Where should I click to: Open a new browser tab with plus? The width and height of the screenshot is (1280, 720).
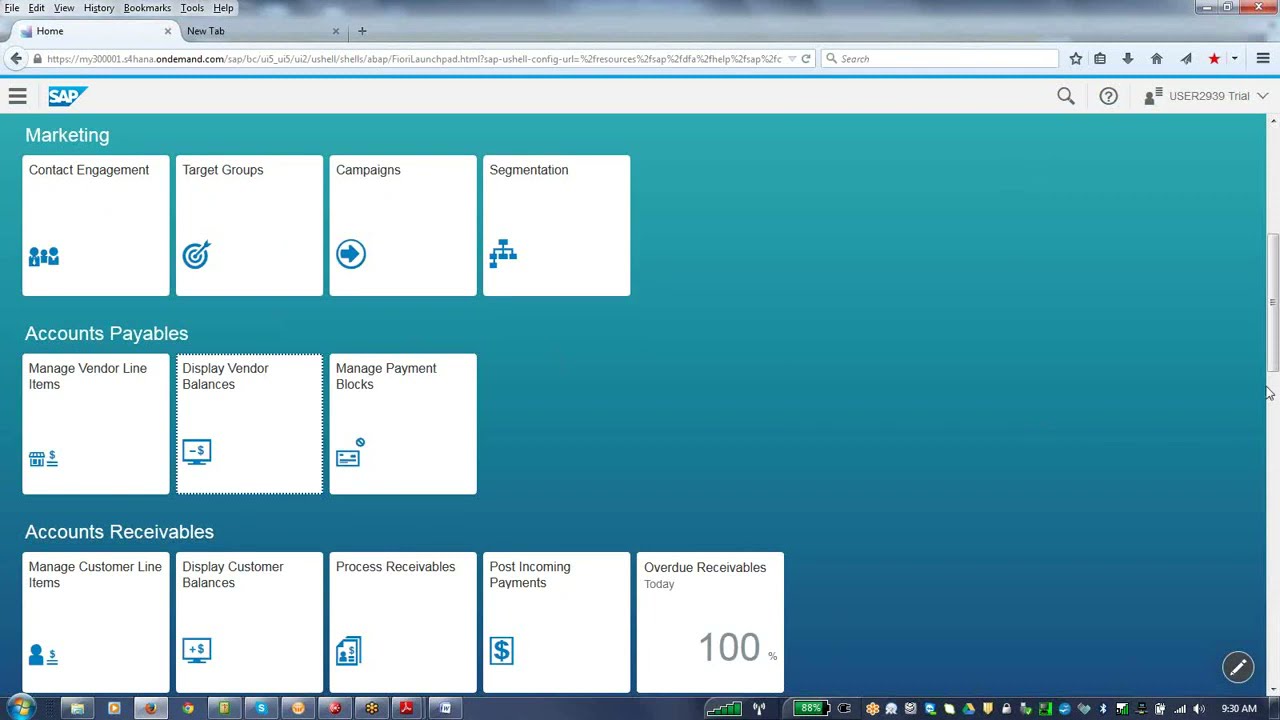pyautogui.click(x=362, y=31)
